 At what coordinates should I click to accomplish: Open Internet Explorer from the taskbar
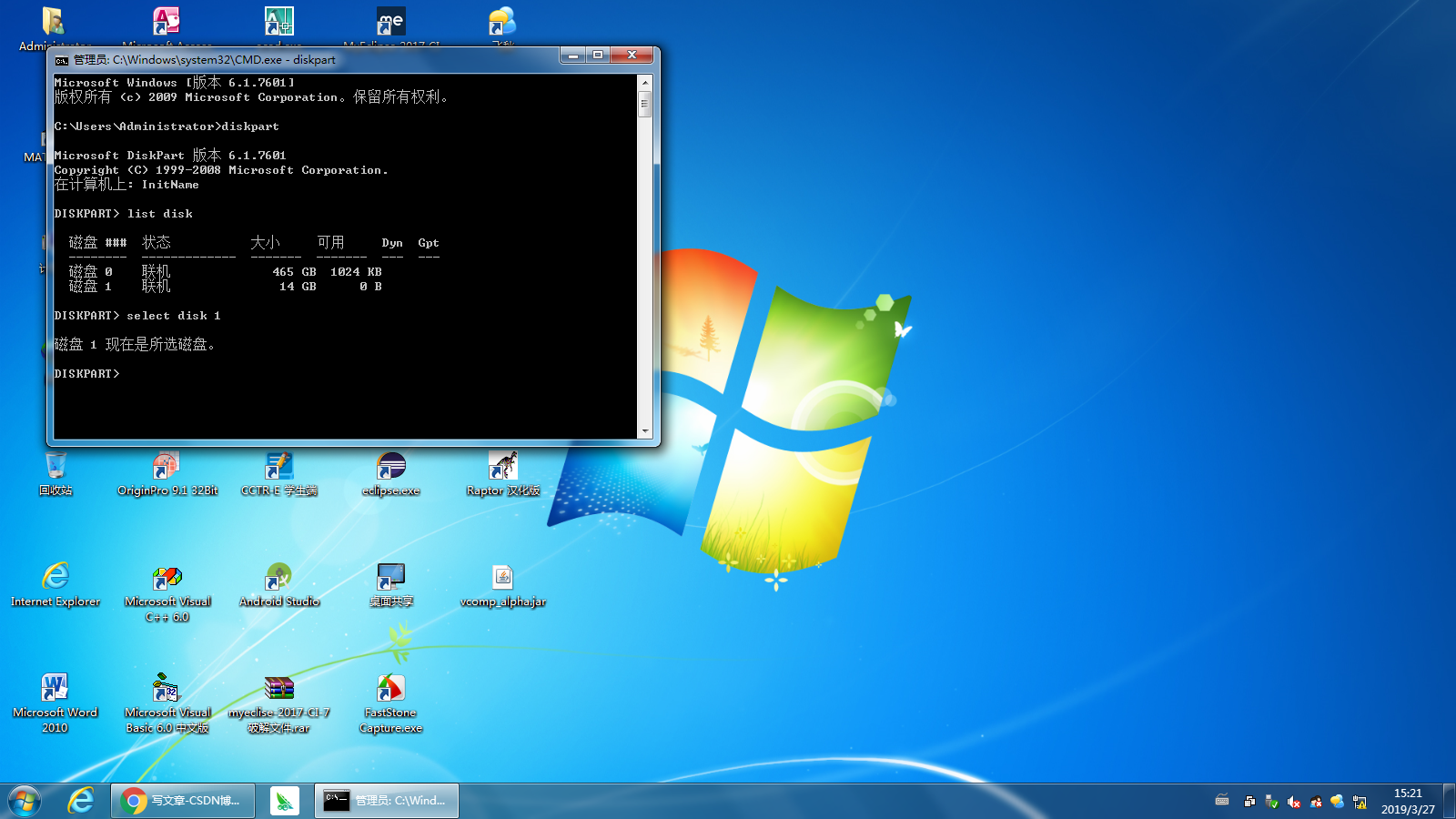click(x=81, y=801)
